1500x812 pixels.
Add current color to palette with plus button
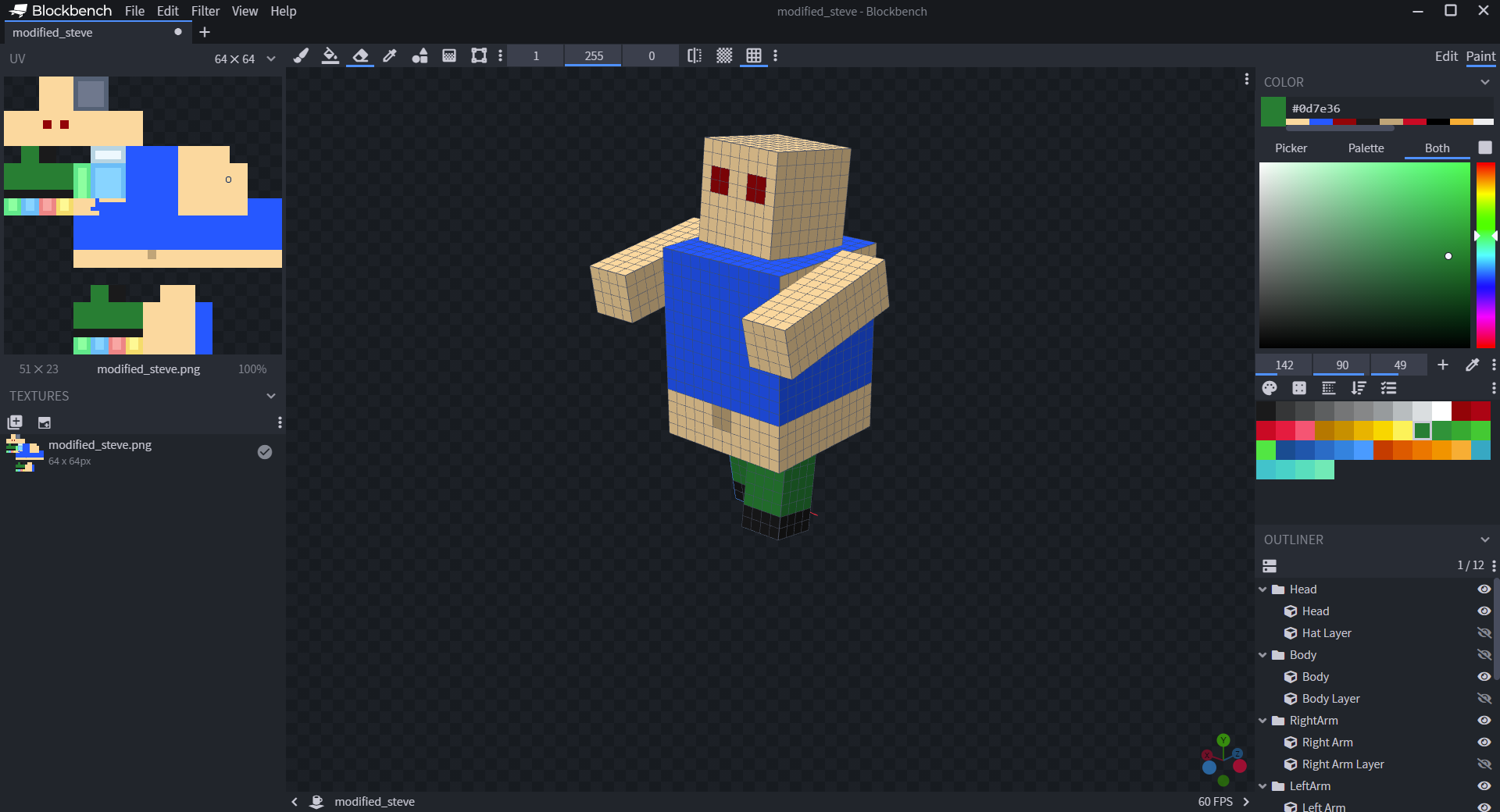pyautogui.click(x=1442, y=365)
